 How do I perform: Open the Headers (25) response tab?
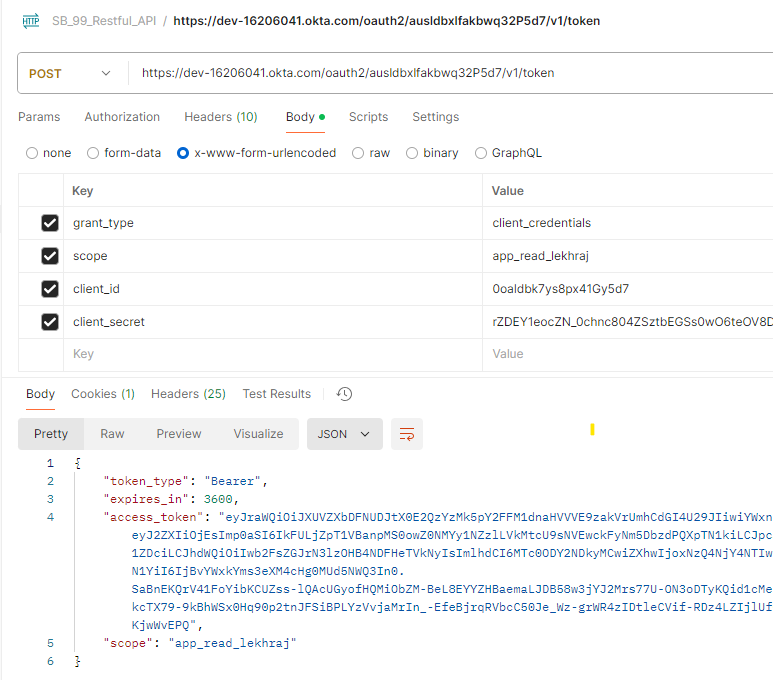188,394
